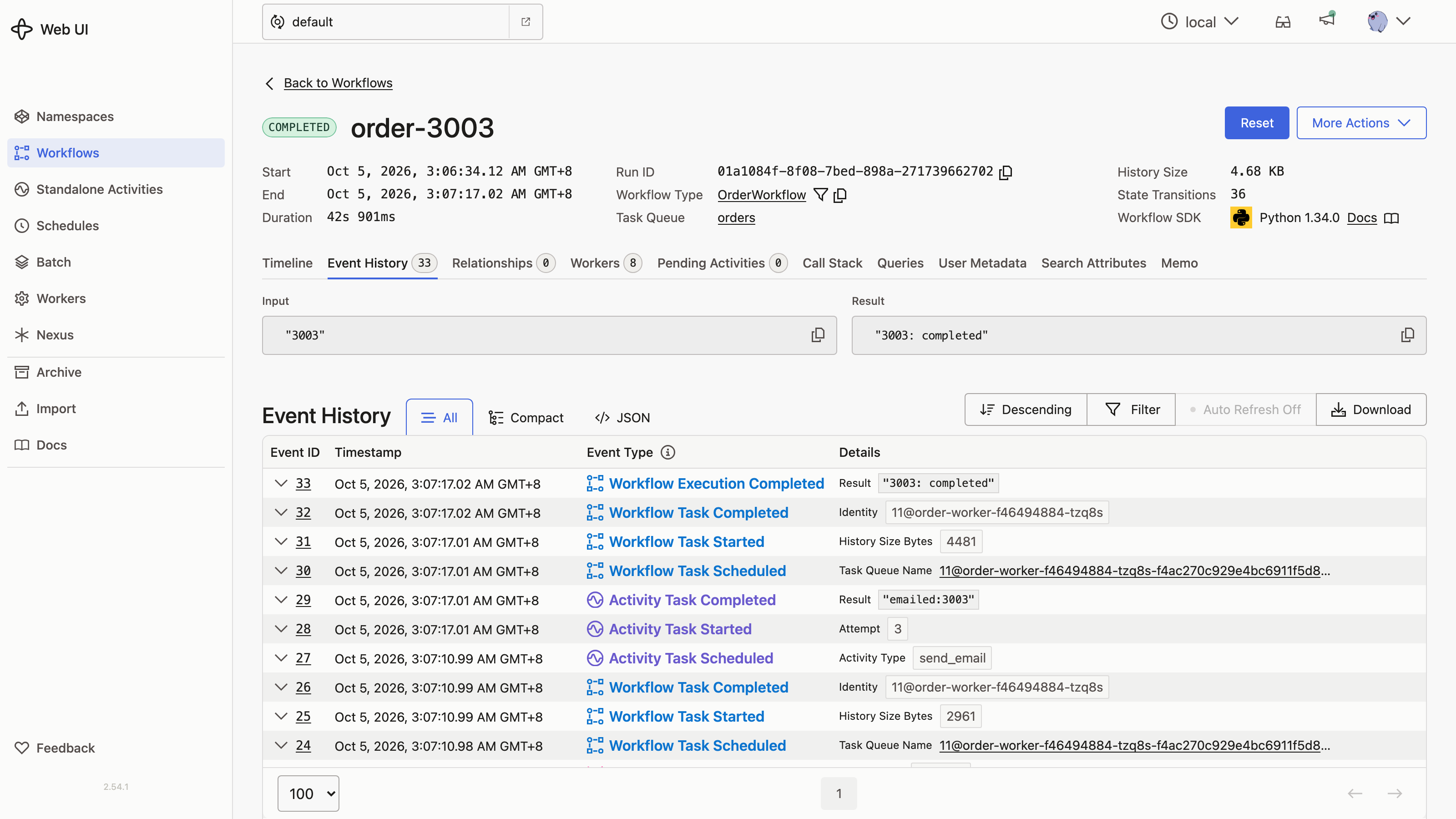Open the More Actions dropdown
The image size is (1456, 819).
1361,123
